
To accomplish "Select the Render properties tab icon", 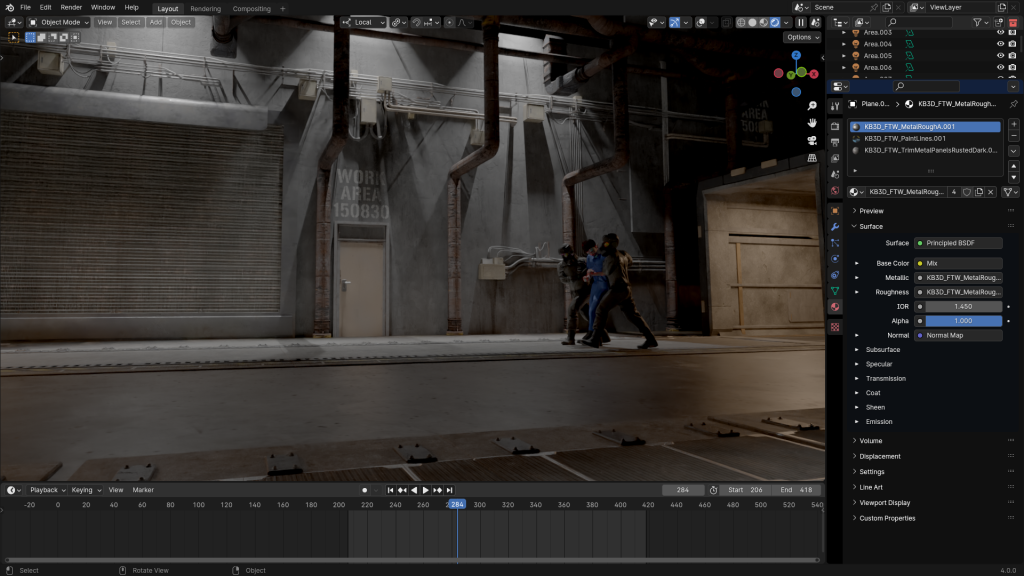I will [835, 126].
